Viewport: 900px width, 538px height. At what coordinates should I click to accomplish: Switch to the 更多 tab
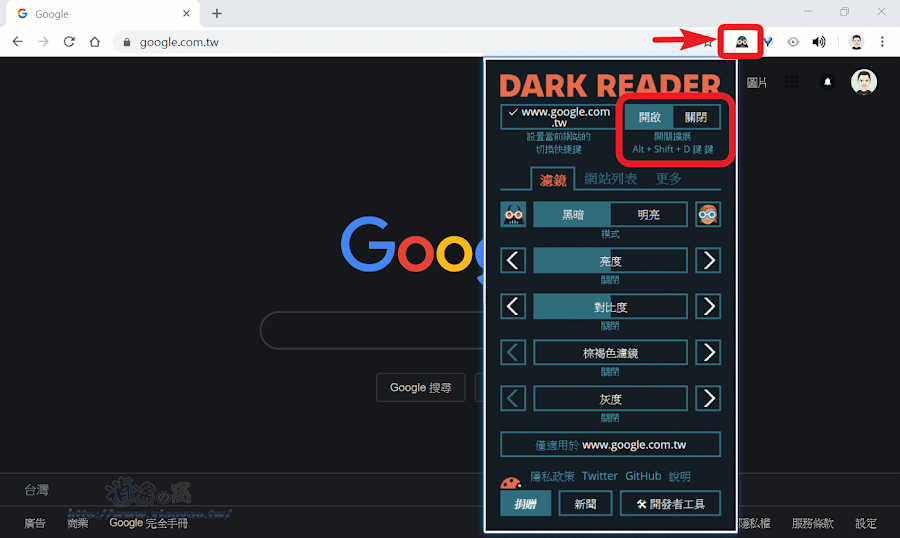point(668,179)
